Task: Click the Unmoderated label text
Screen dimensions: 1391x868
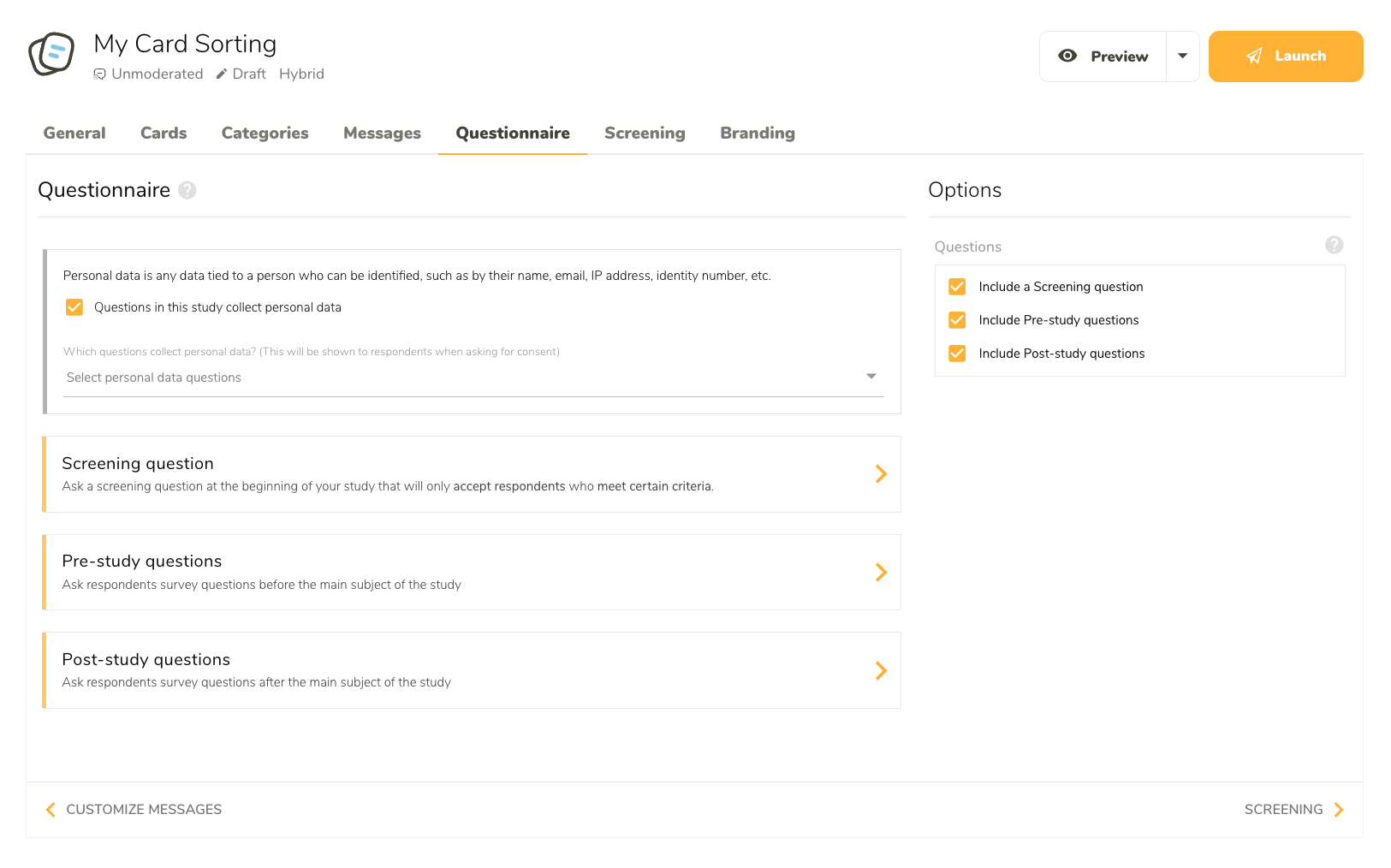Action: [x=158, y=74]
